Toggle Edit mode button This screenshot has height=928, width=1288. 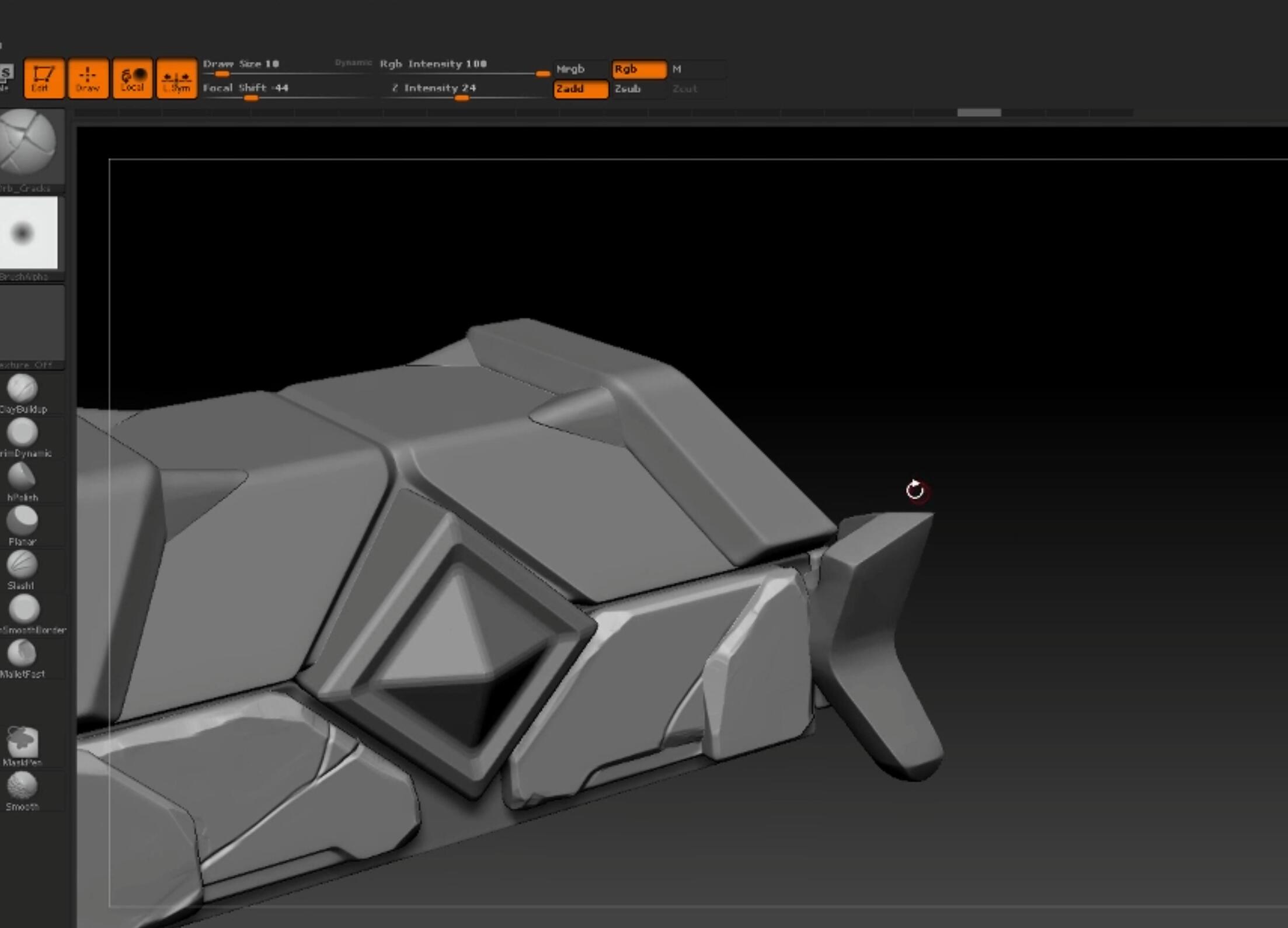point(44,78)
